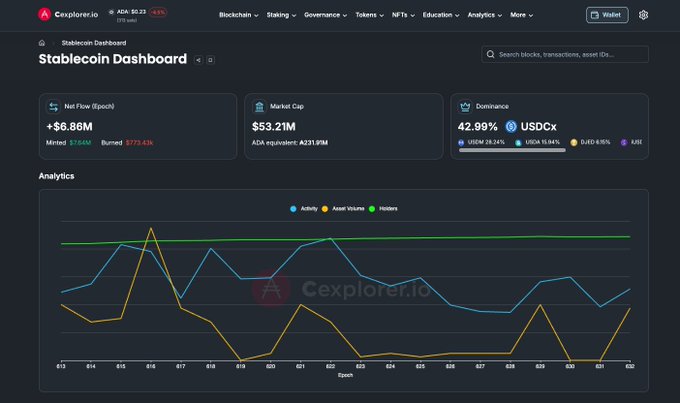The width and height of the screenshot is (680, 403).
Task: Click the share icon beside Stablecoin Dashboard
Action: click(198, 60)
